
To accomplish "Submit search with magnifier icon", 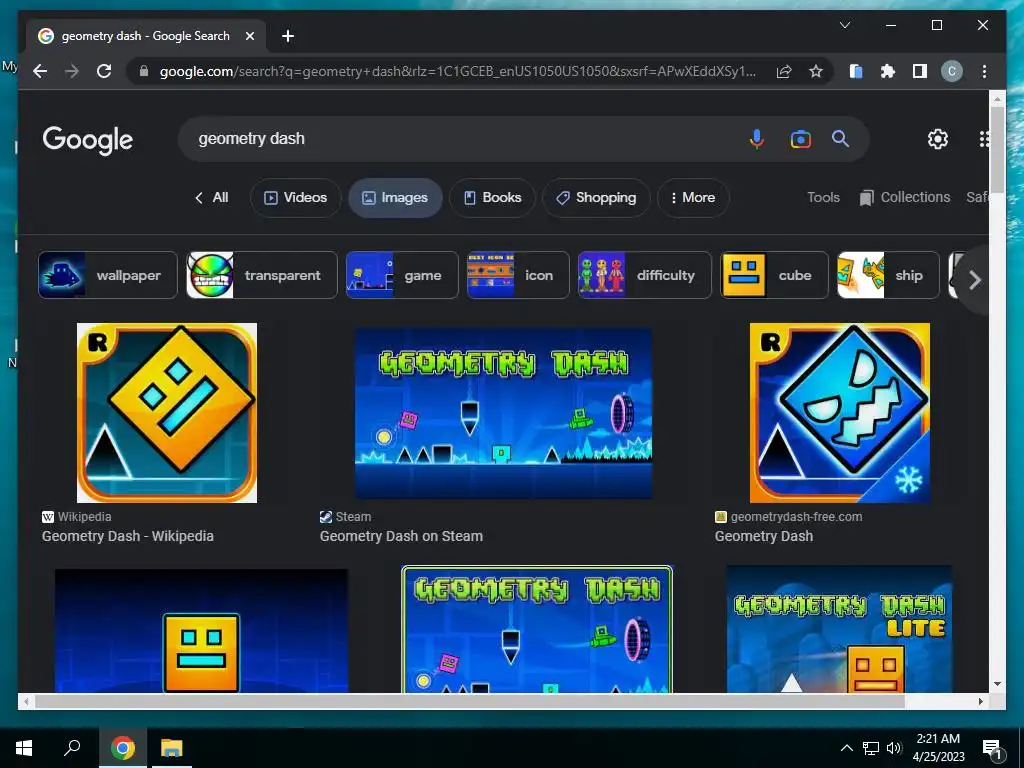I will pos(840,138).
